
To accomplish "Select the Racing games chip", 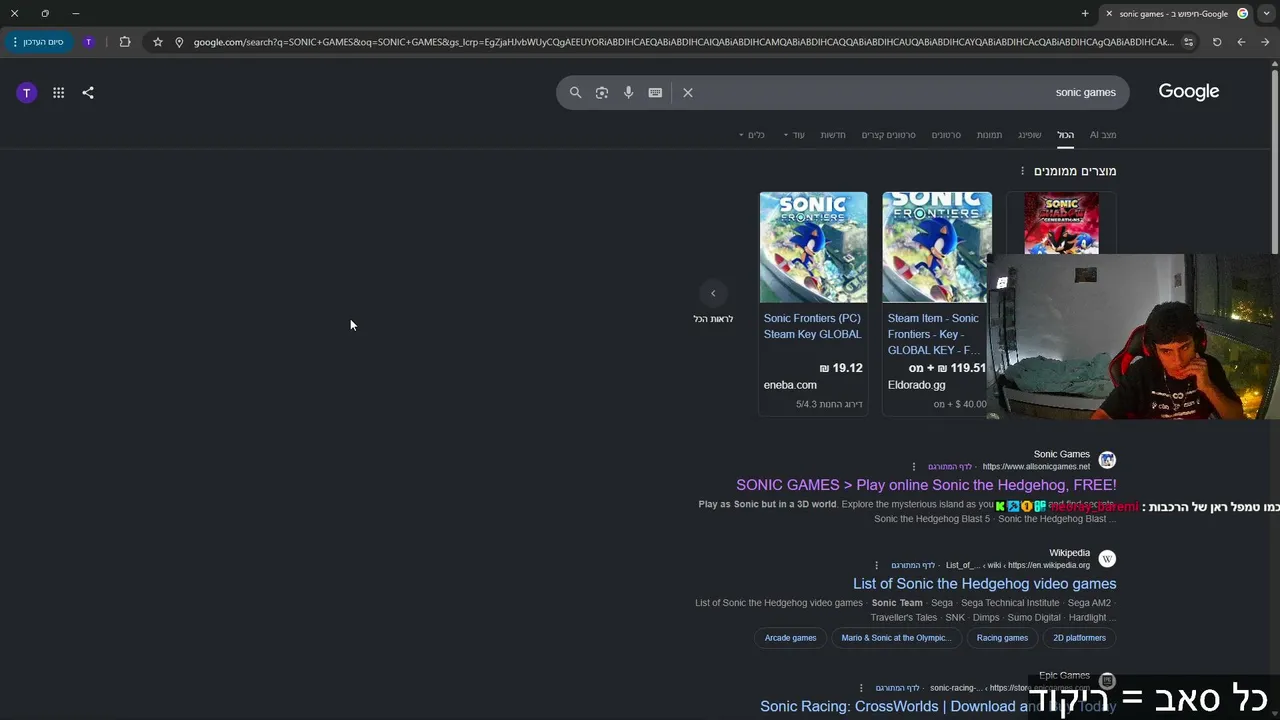I will point(1002,638).
